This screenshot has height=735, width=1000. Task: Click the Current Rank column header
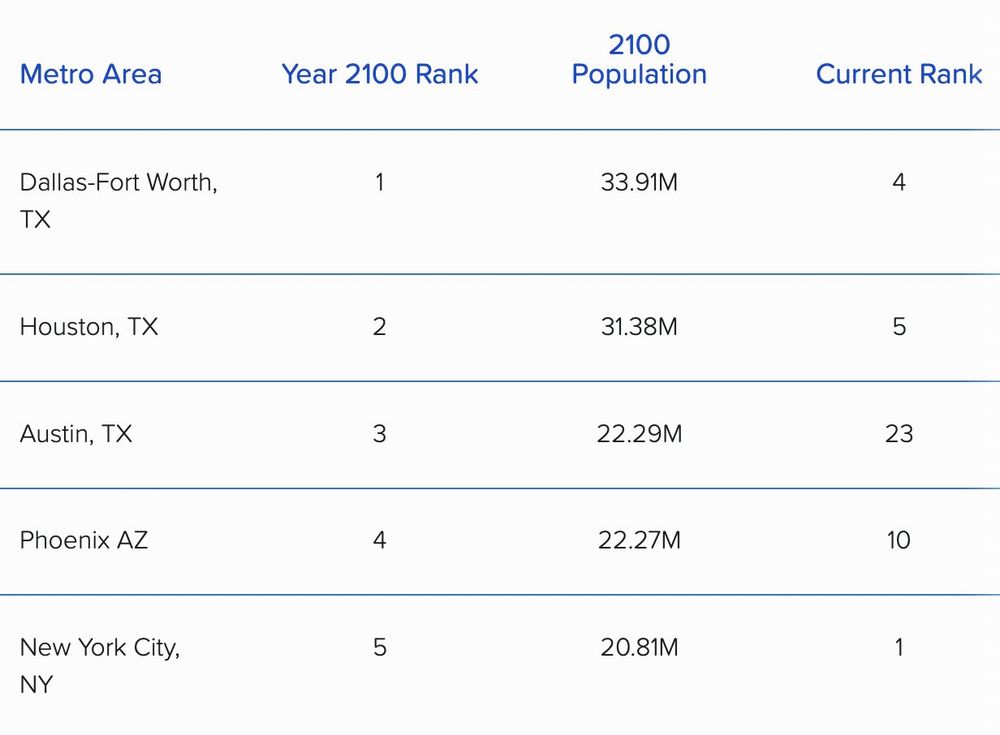899,74
